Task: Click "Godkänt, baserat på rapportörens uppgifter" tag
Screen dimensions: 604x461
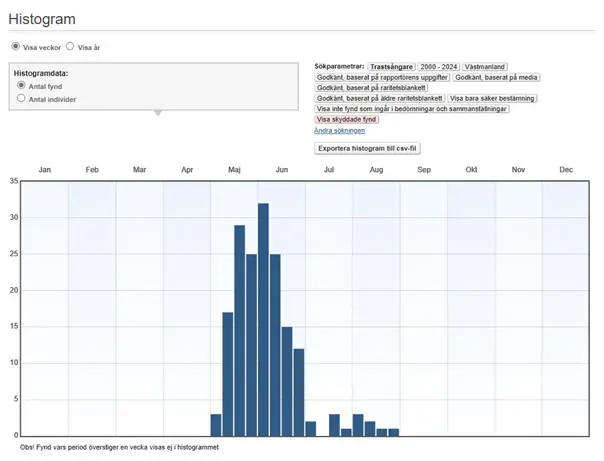Action: (x=382, y=77)
